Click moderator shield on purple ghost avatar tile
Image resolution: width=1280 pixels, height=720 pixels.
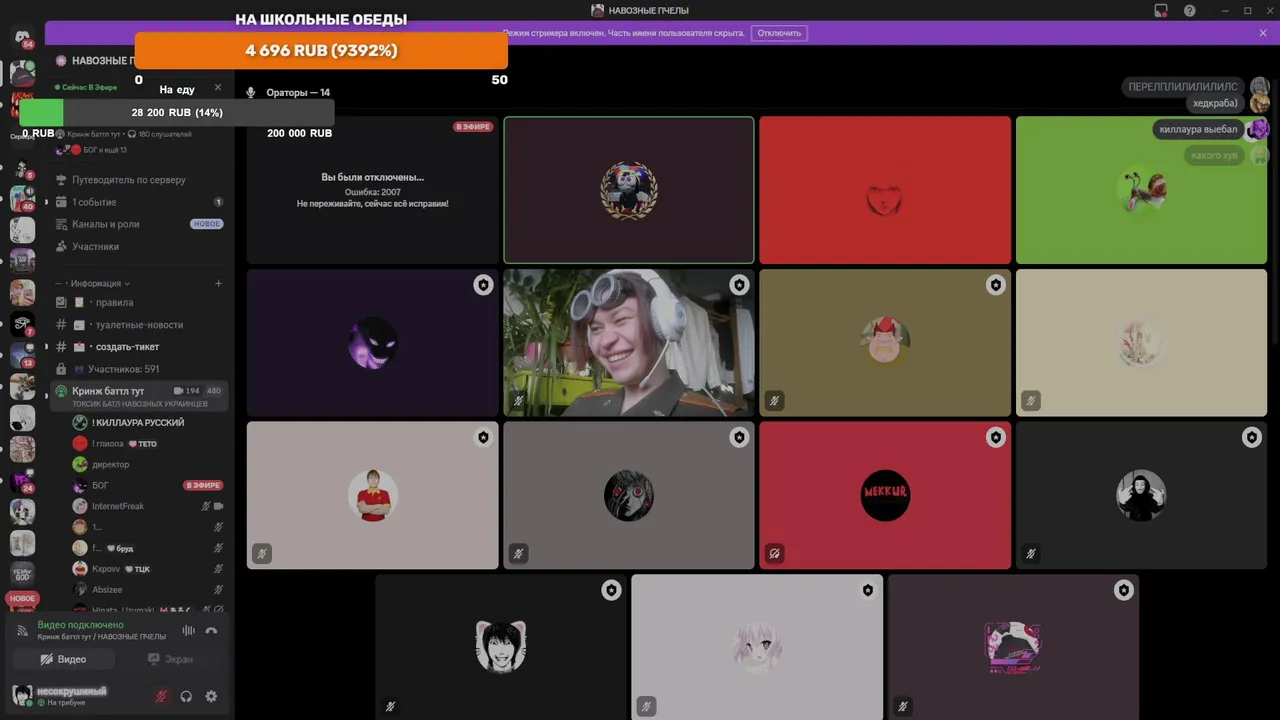click(x=483, y=285)
